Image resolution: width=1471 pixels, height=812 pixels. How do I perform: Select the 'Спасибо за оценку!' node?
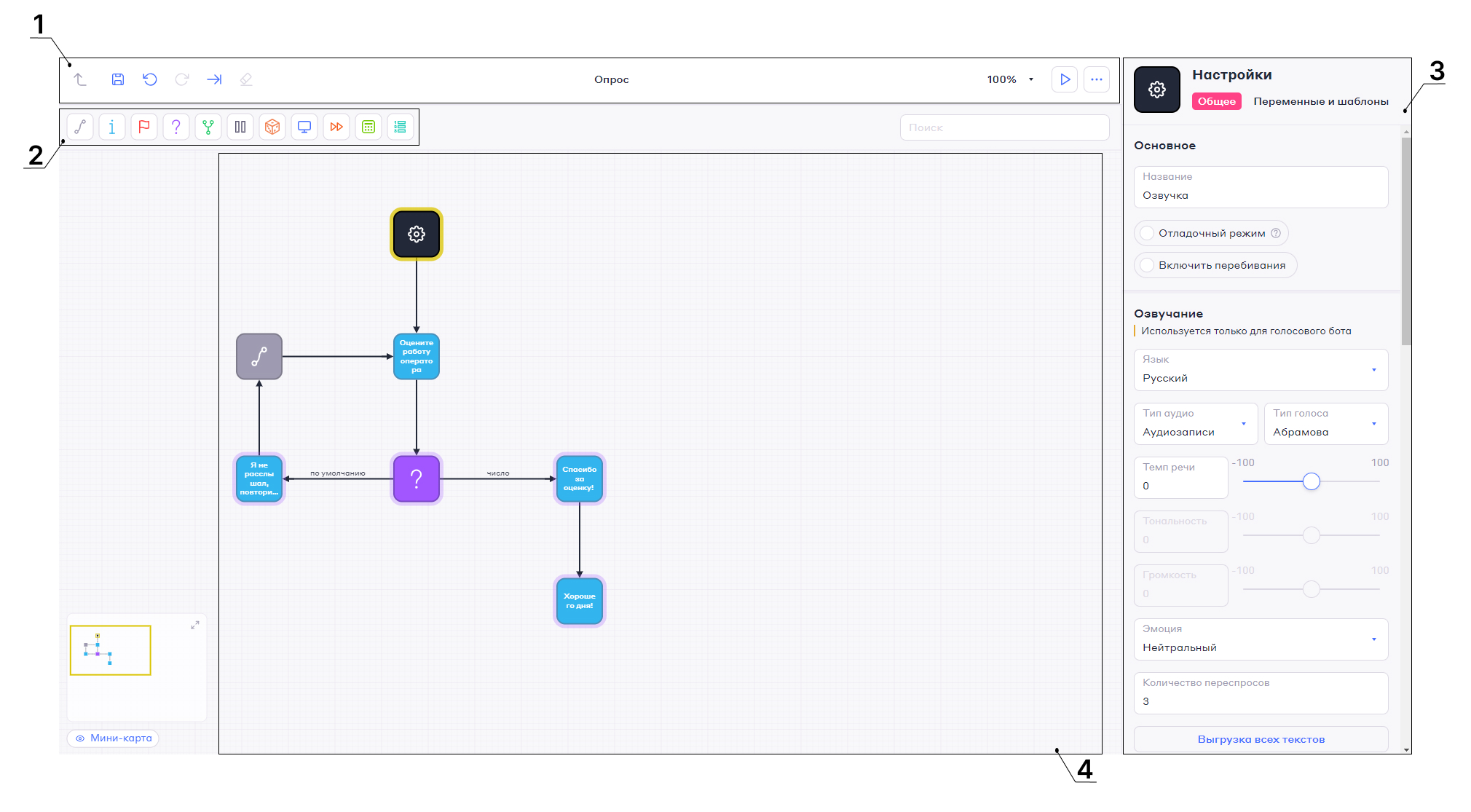(x=580, y=478)
